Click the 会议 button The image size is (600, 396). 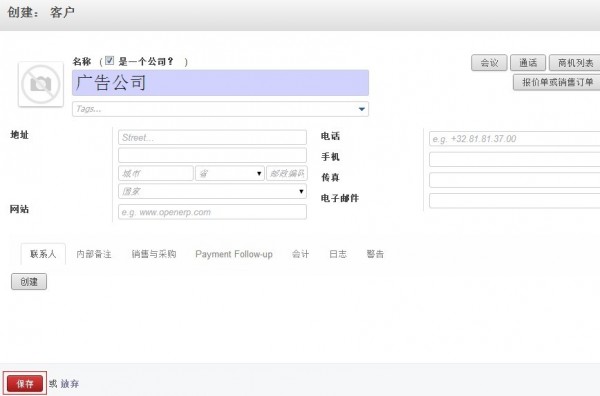[489, 63]
